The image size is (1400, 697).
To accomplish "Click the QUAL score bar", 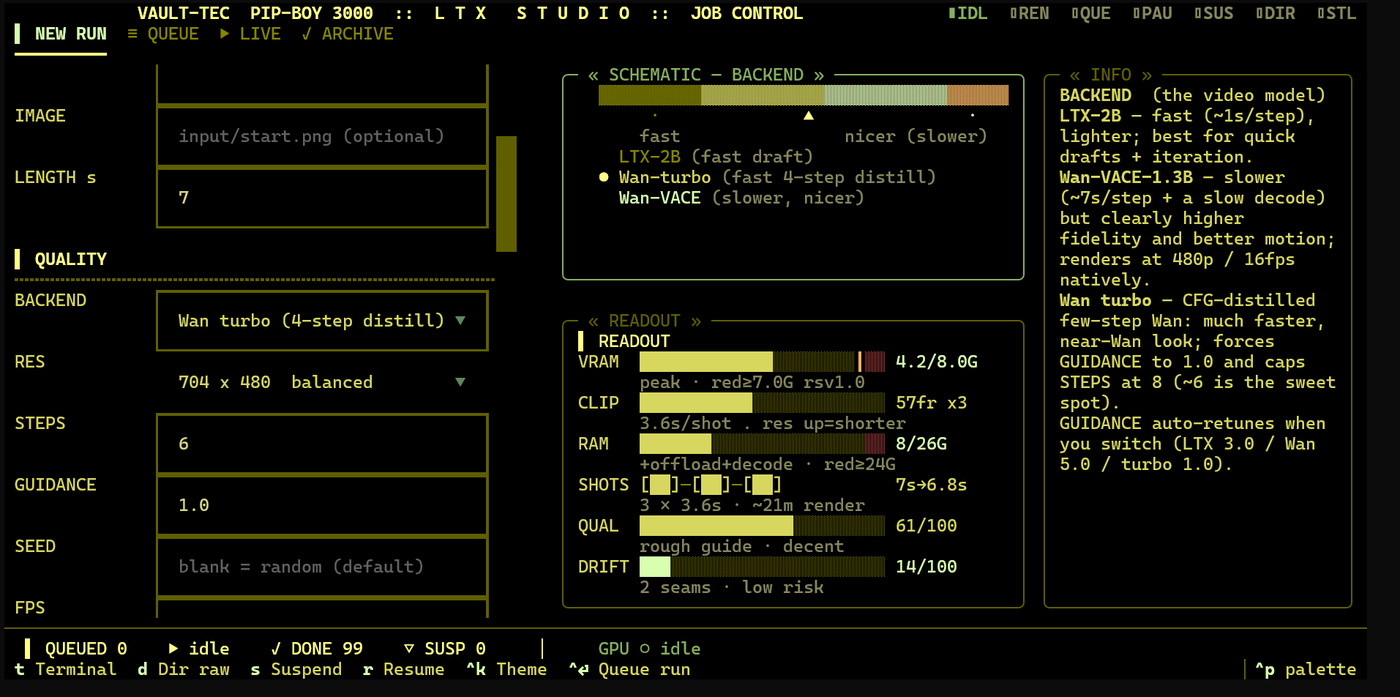I will [x=762, y=526].
